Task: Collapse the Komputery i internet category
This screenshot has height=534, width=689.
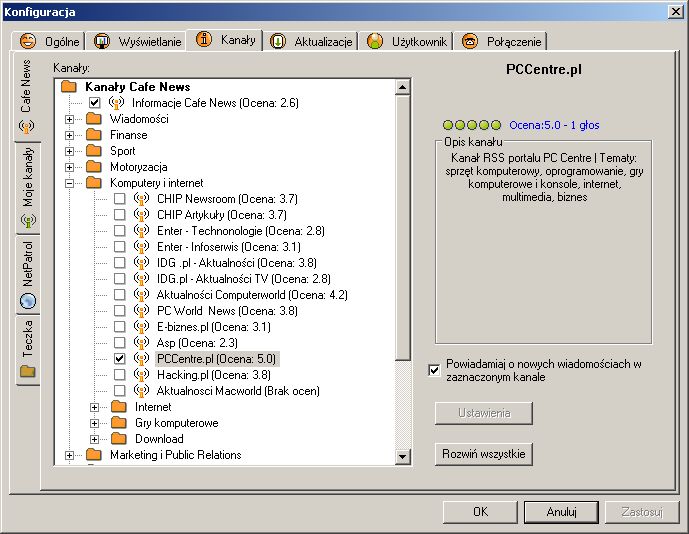Action: (70, 183)
